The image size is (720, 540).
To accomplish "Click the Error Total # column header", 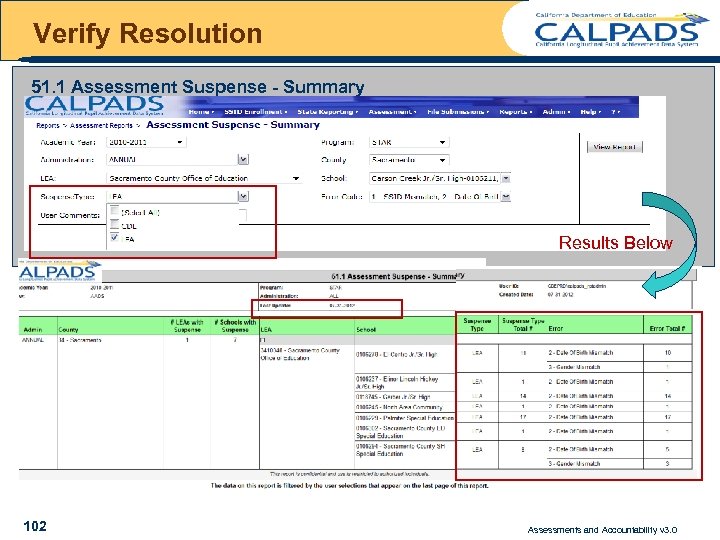I will pos(667,329).
